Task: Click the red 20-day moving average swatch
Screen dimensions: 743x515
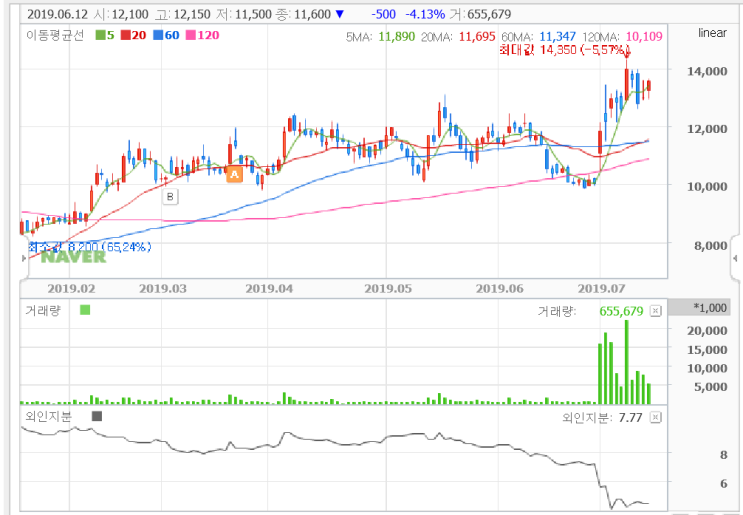Action: [x=125, y=35]
